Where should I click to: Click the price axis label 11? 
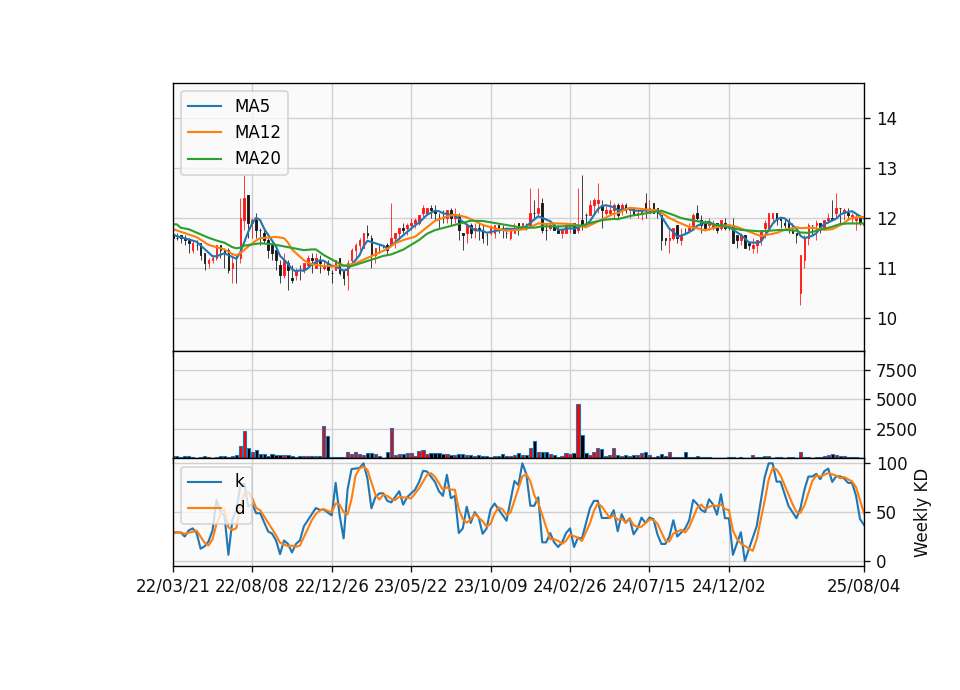pos(887,269)
